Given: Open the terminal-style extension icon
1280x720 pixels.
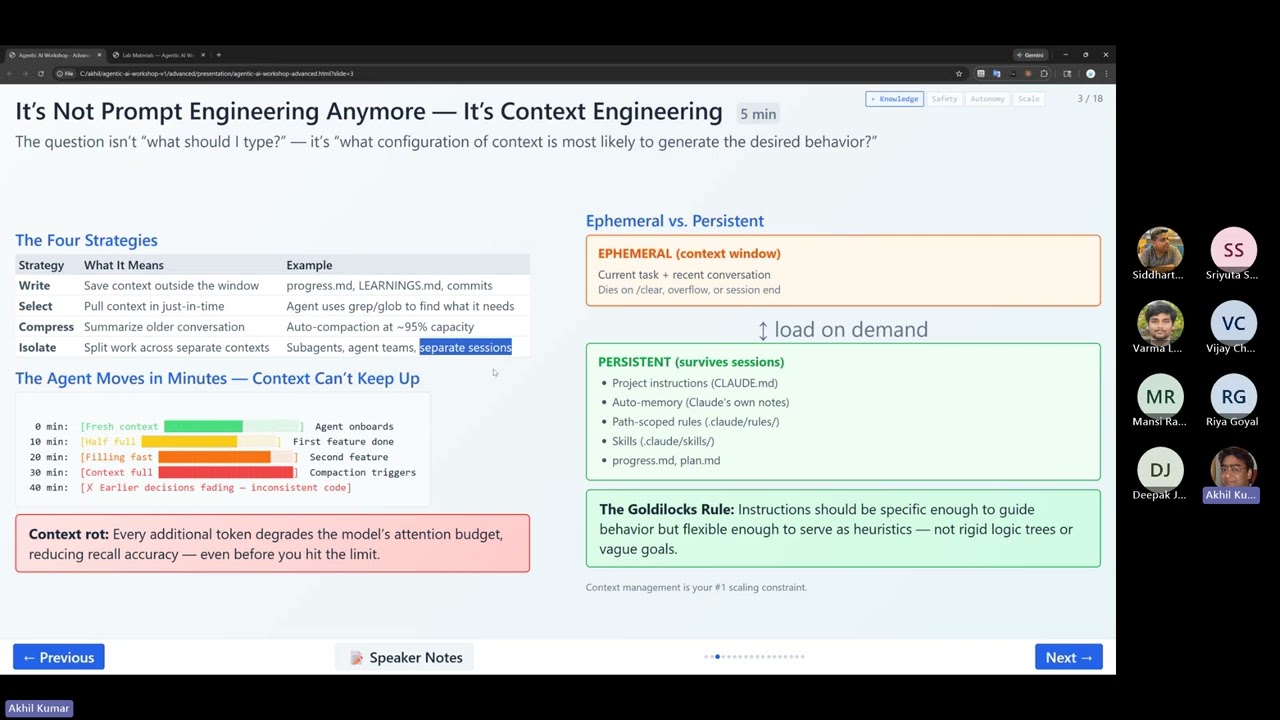Looking at the screenshot, I should point(1012,74).
